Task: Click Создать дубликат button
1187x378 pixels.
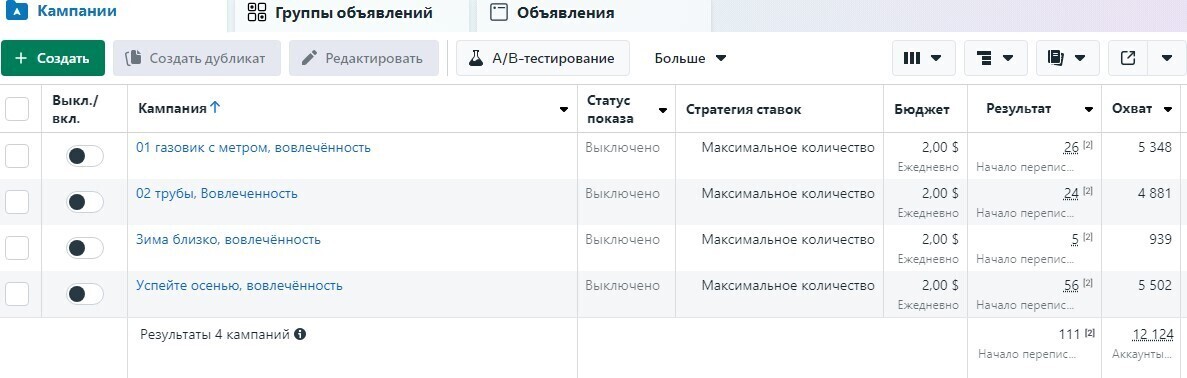Action: 197,58
